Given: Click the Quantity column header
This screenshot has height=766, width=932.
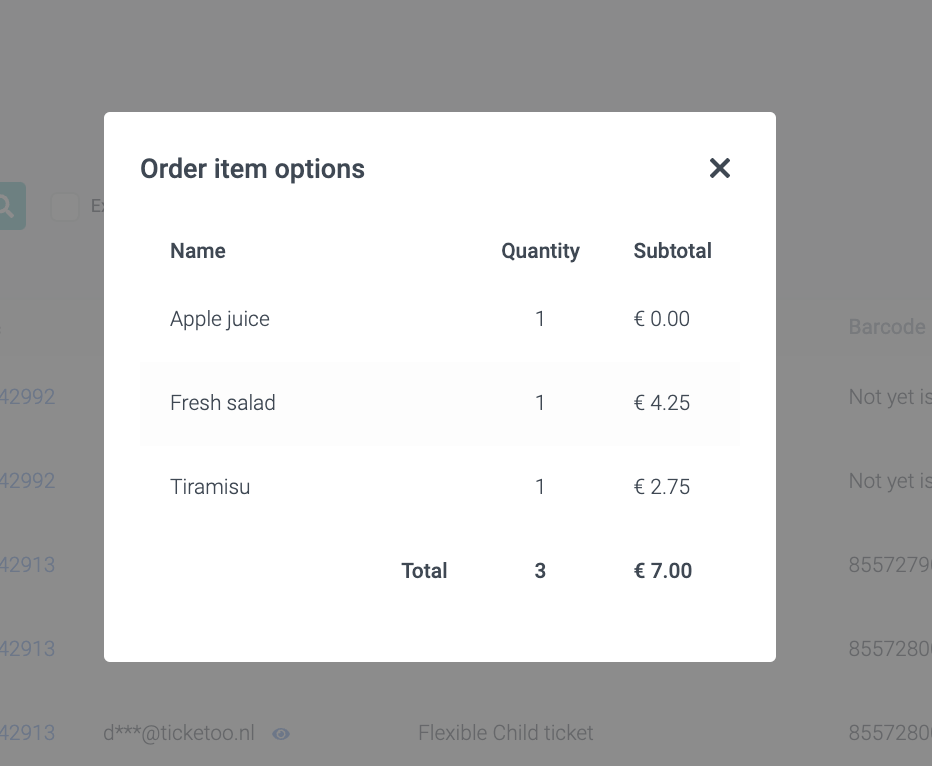Looking at the screenshot, I should [x=540, y=251].
